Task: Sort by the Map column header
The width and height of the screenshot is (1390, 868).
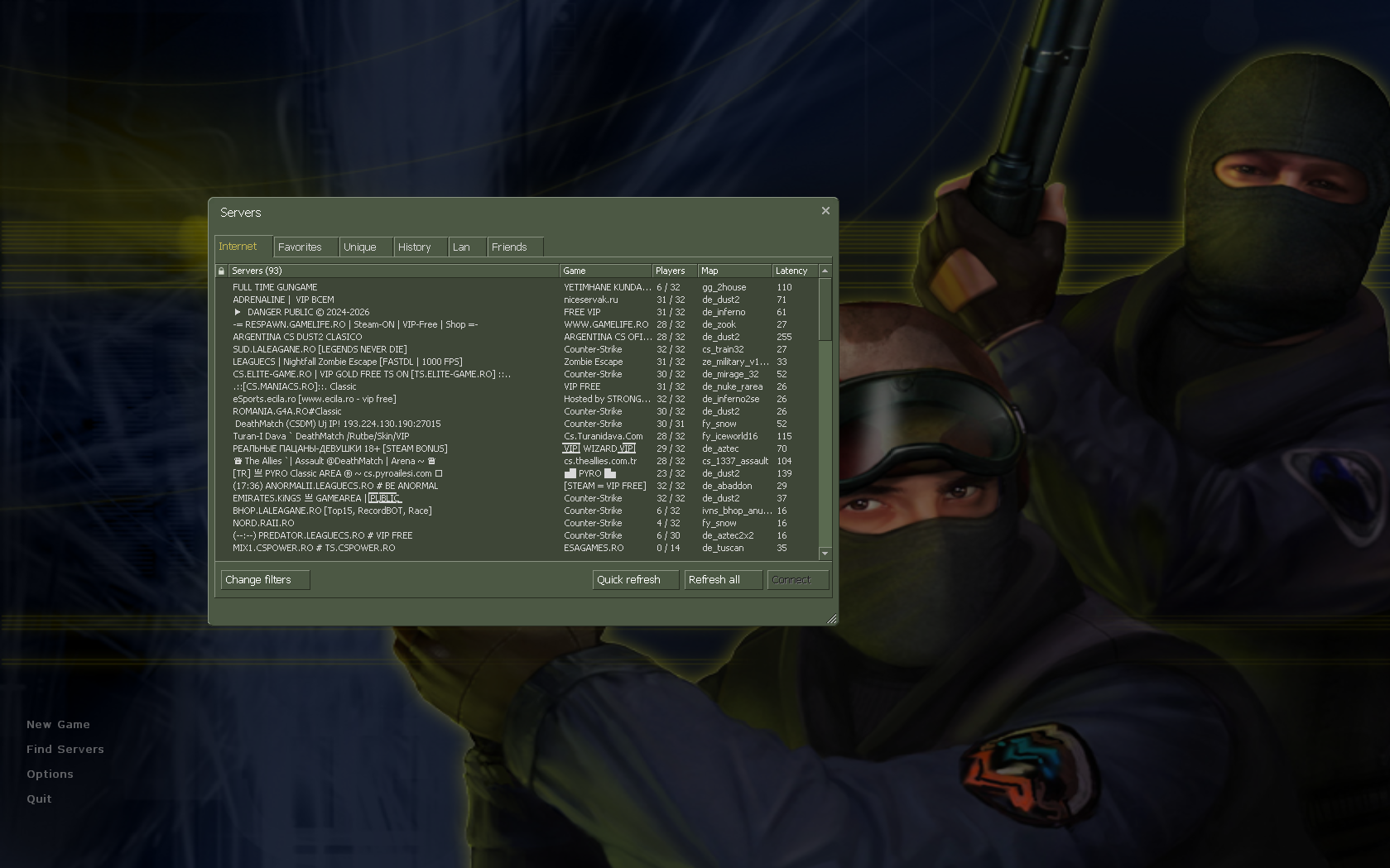Action: (734, 271)
